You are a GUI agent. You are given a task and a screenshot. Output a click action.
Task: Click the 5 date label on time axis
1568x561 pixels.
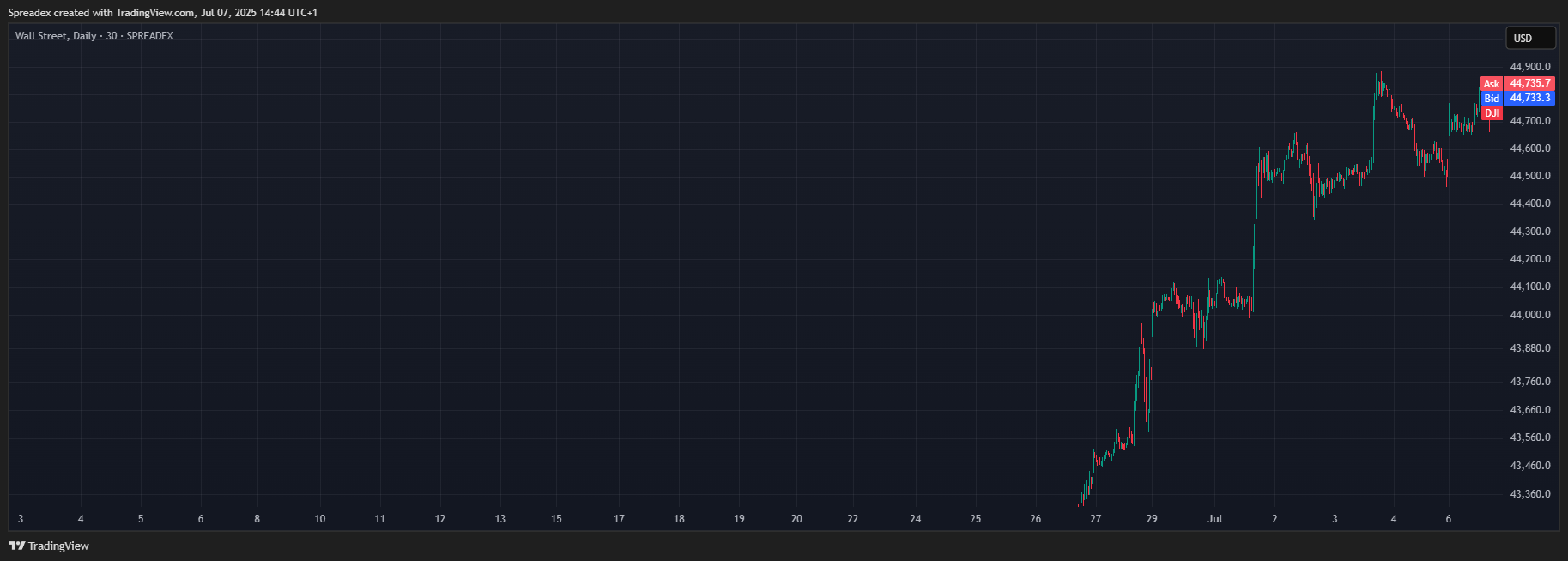click(x=141, y=519)
